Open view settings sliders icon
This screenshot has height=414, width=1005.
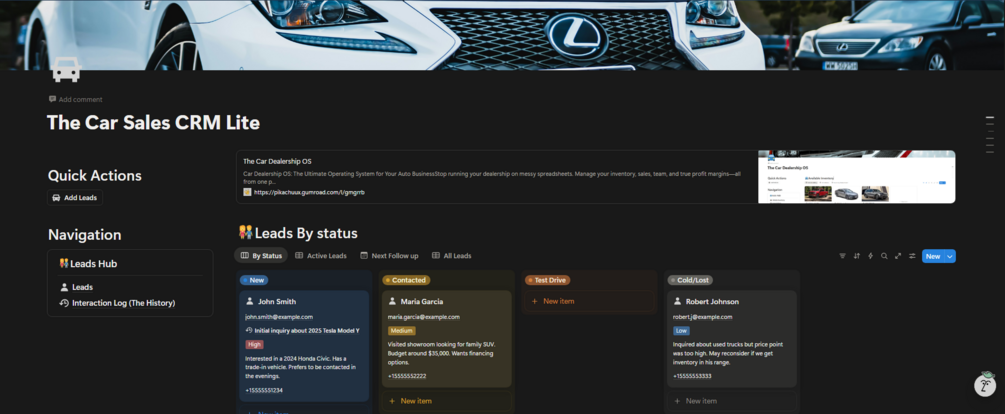click(912, 256)
